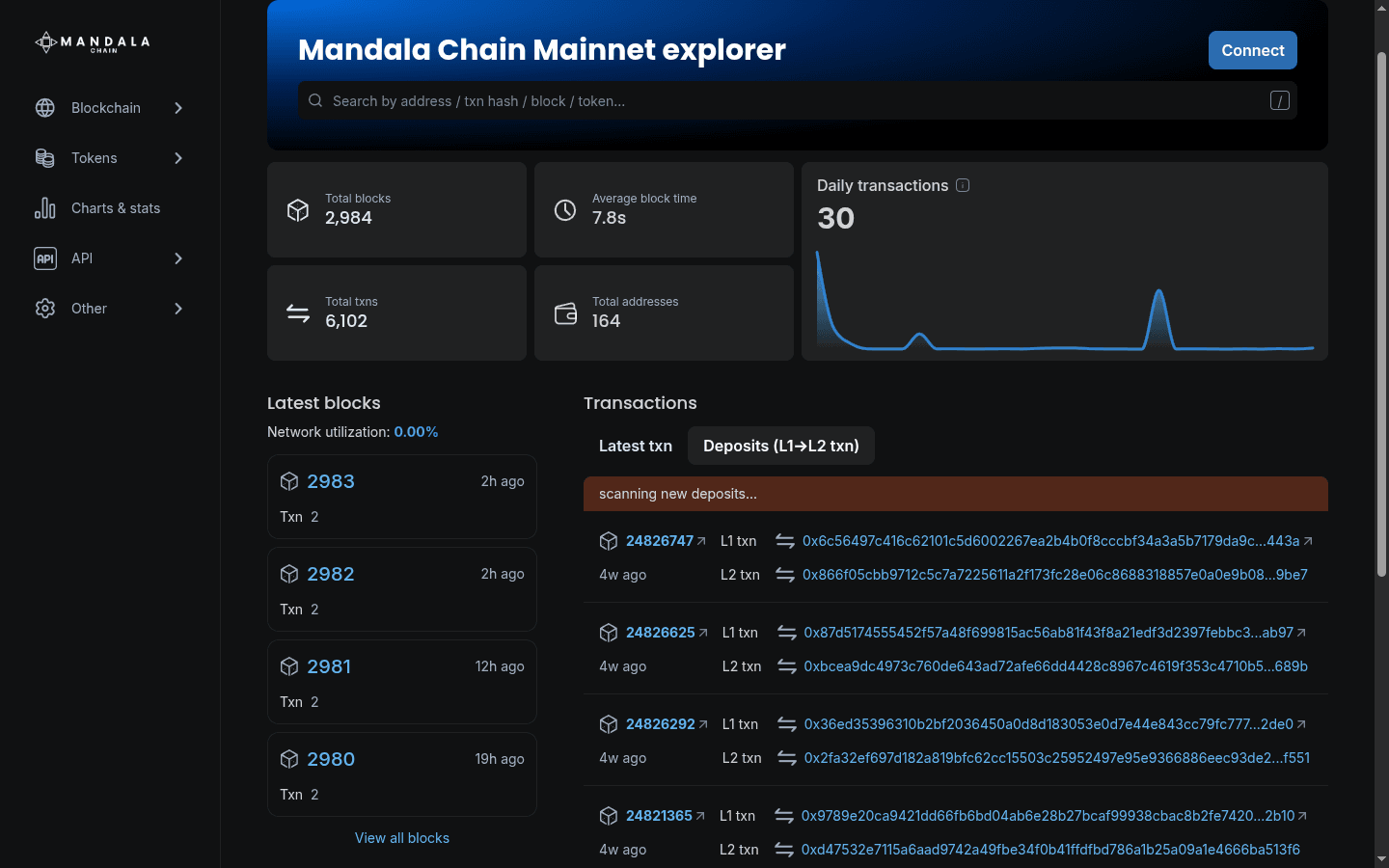Click the Total txns 6,102 value
Screen dimensions: 1389x868
pyautogui.click(x=346, y=321)
